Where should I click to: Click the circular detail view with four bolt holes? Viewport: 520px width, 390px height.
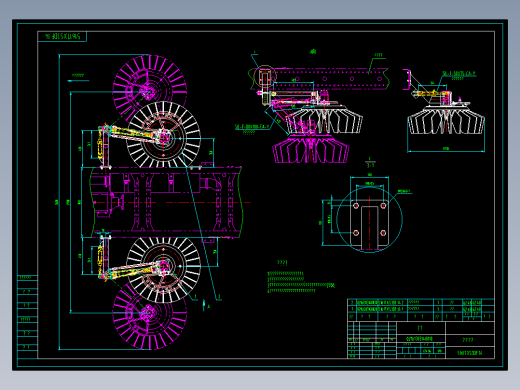369,219
